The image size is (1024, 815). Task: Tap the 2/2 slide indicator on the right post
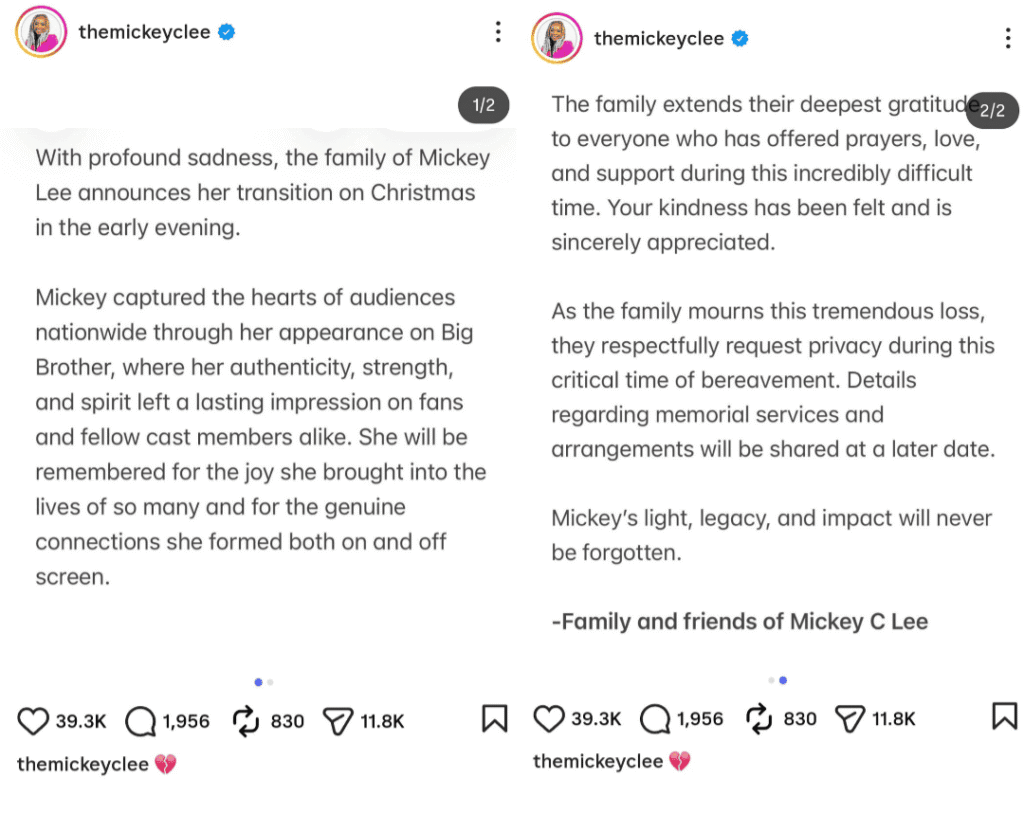point(991,111)
